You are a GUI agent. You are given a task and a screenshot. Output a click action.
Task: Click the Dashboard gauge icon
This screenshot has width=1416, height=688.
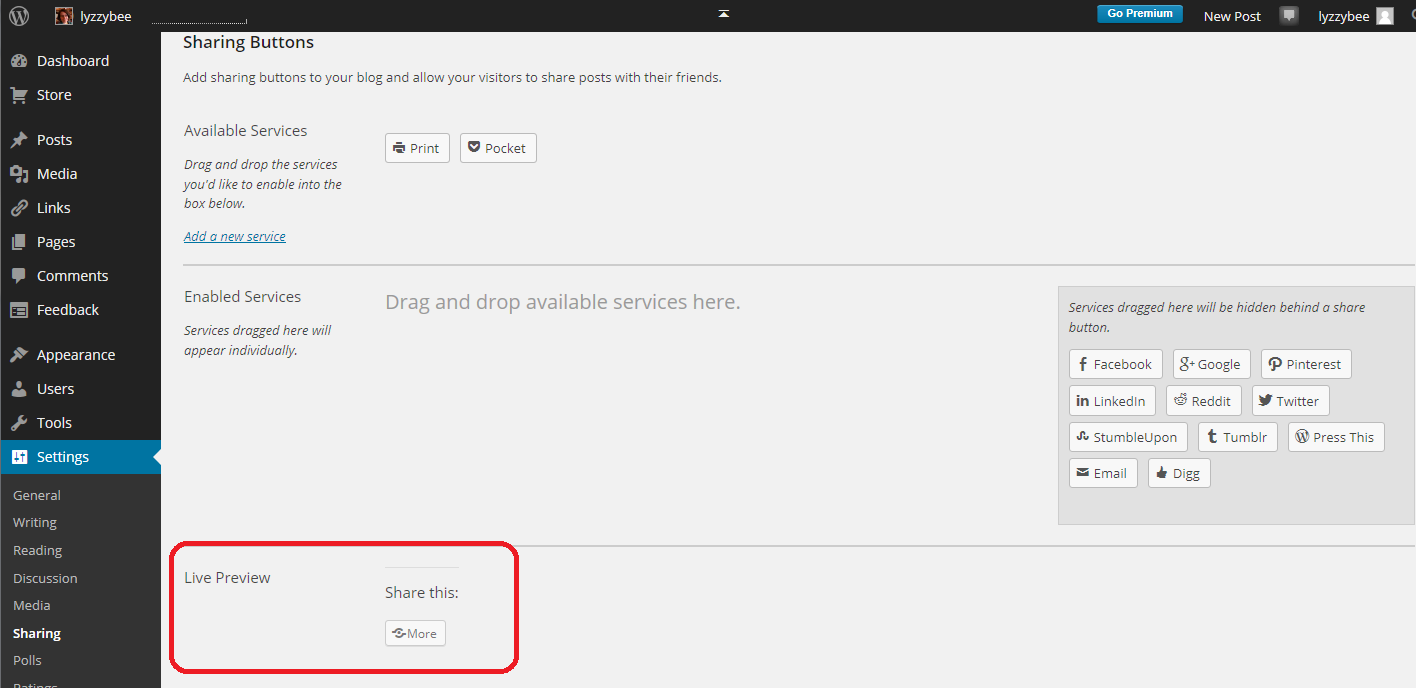(x=19, y=61)
